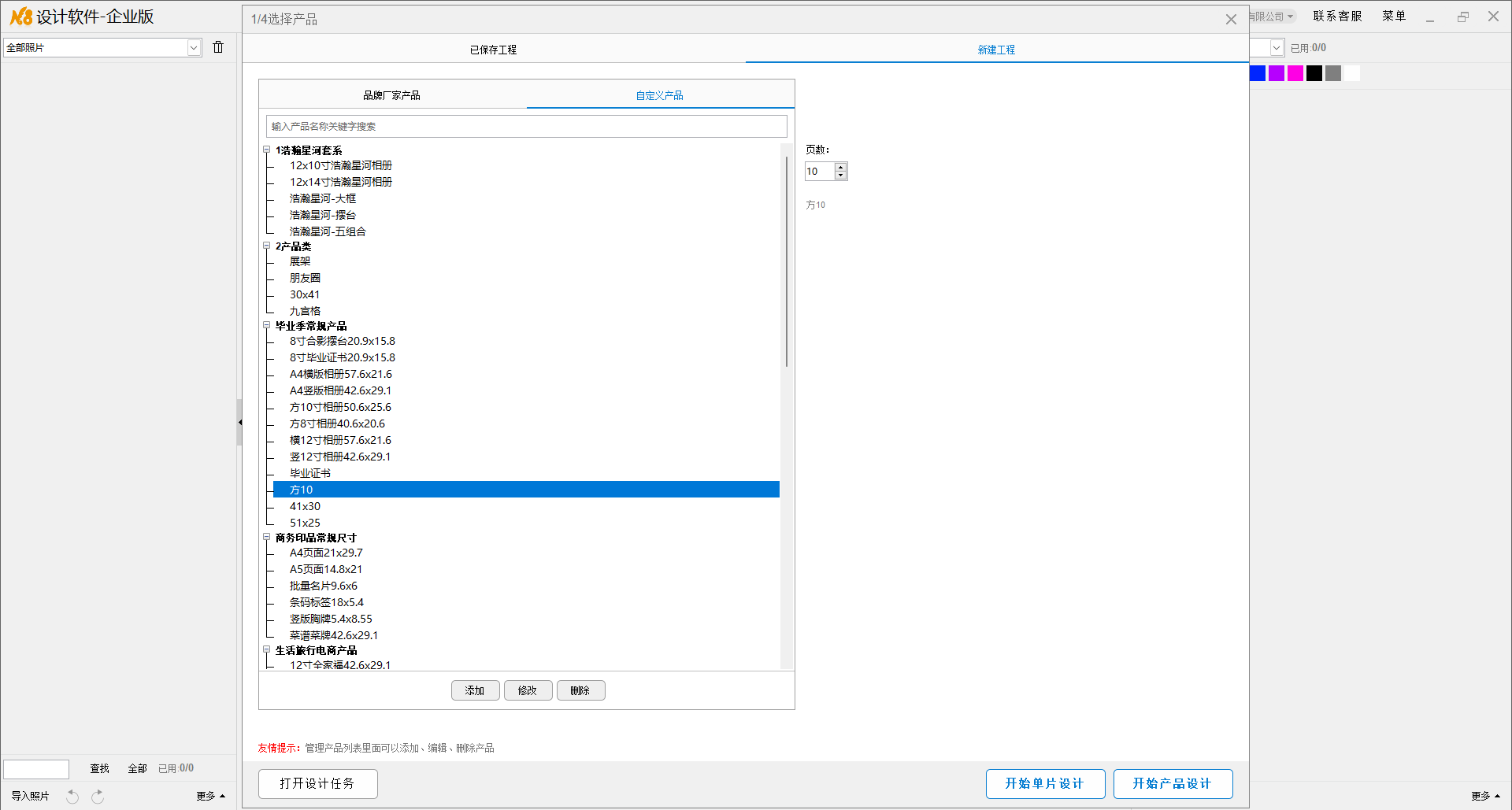Switch to the 已保存工程 tab
1512x810 pixels.
click(493, 50)
